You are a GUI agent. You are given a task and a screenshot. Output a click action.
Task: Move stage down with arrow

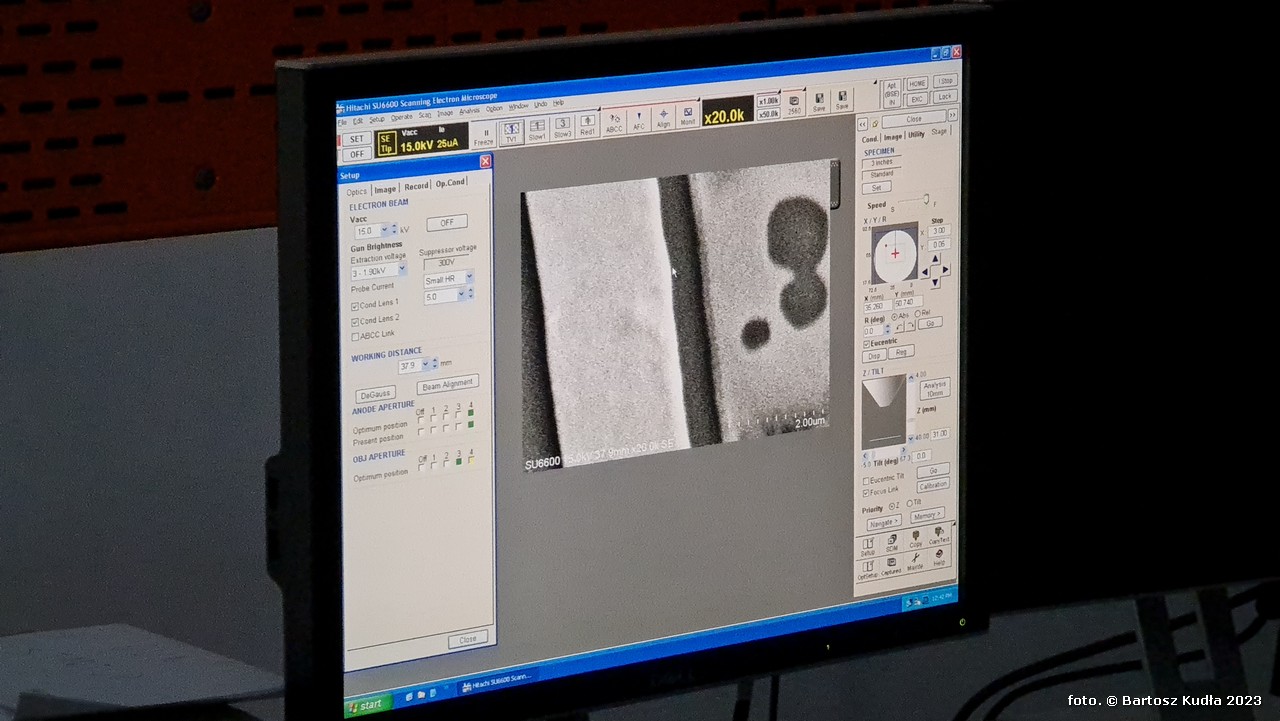935,281
